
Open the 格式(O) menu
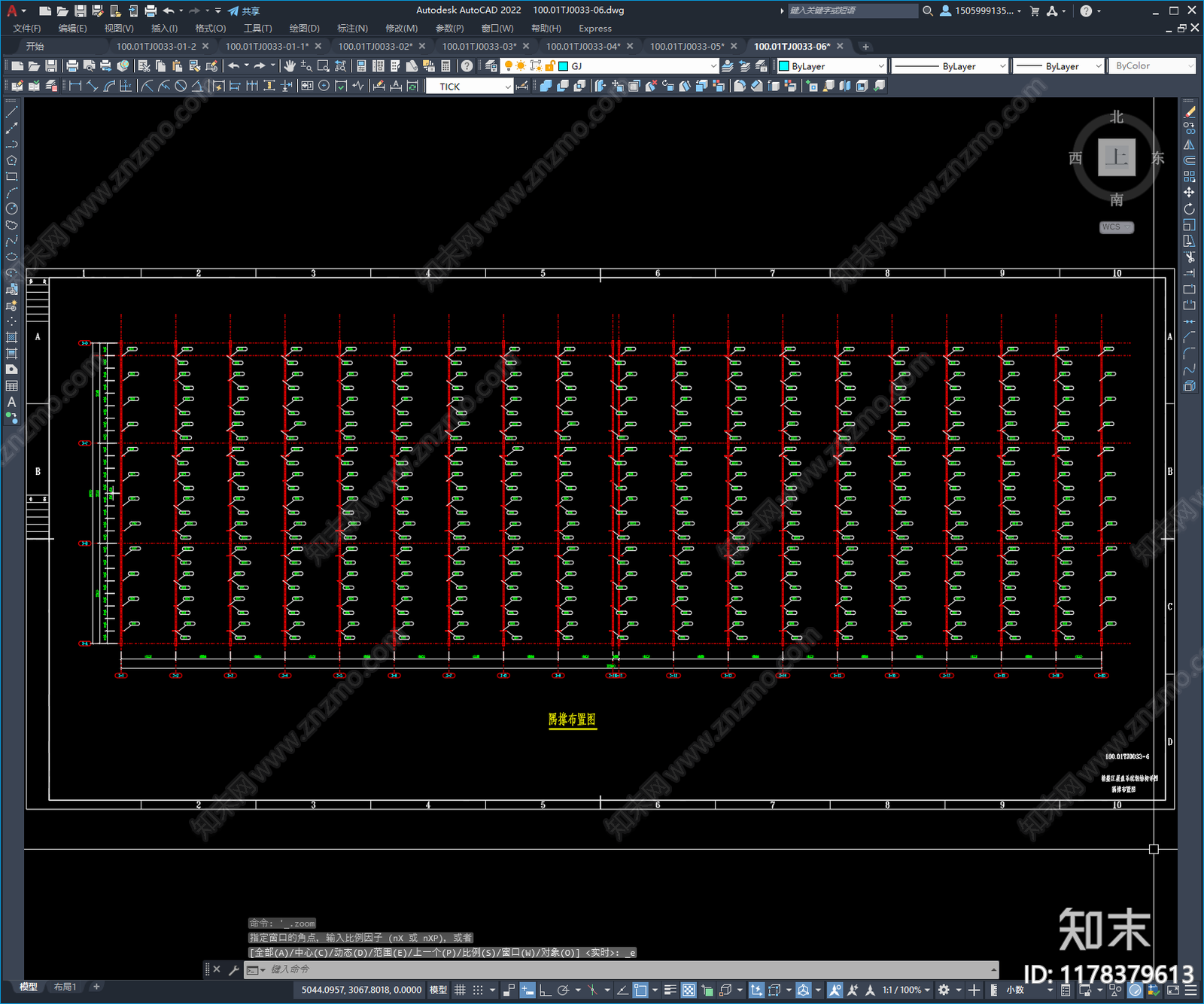click(210, 29)
